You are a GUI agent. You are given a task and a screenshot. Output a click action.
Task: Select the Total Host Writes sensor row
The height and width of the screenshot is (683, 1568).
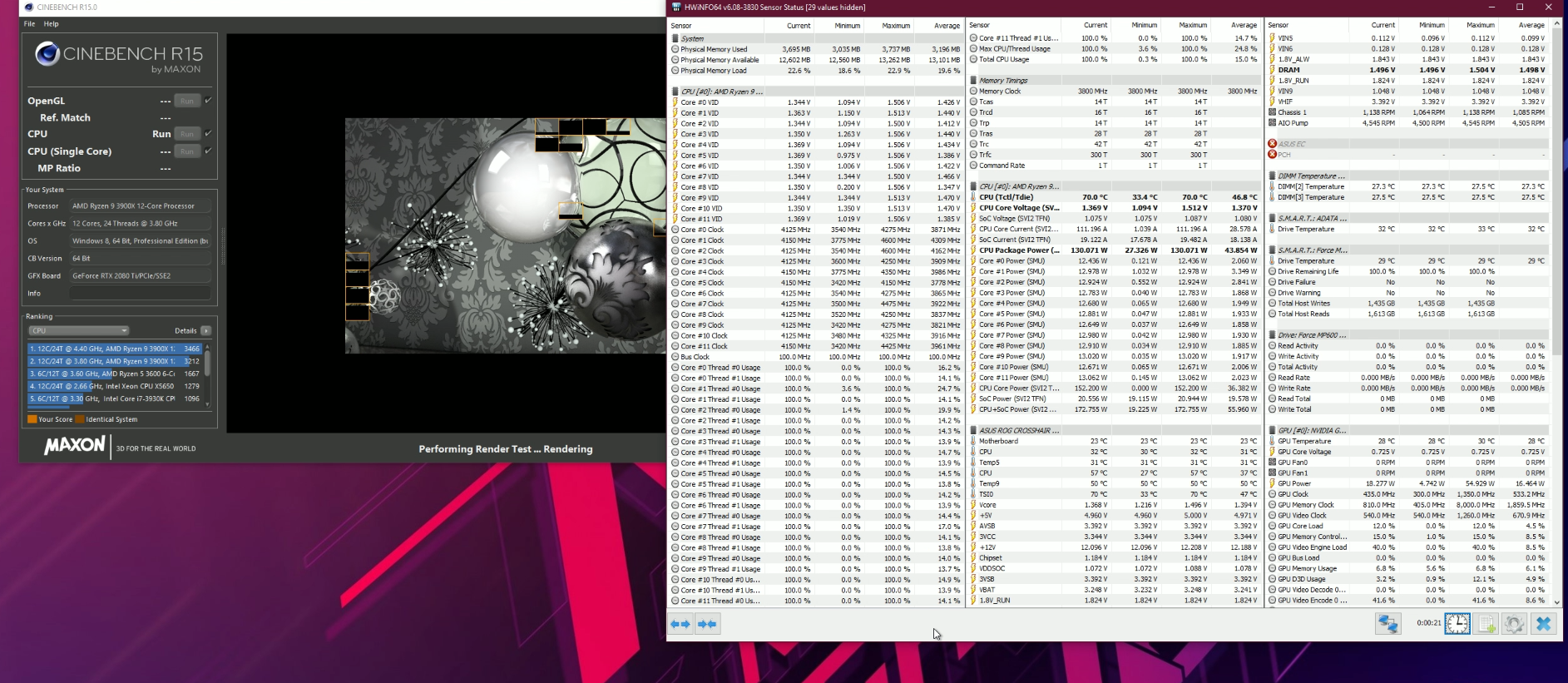coord(1409,303)
